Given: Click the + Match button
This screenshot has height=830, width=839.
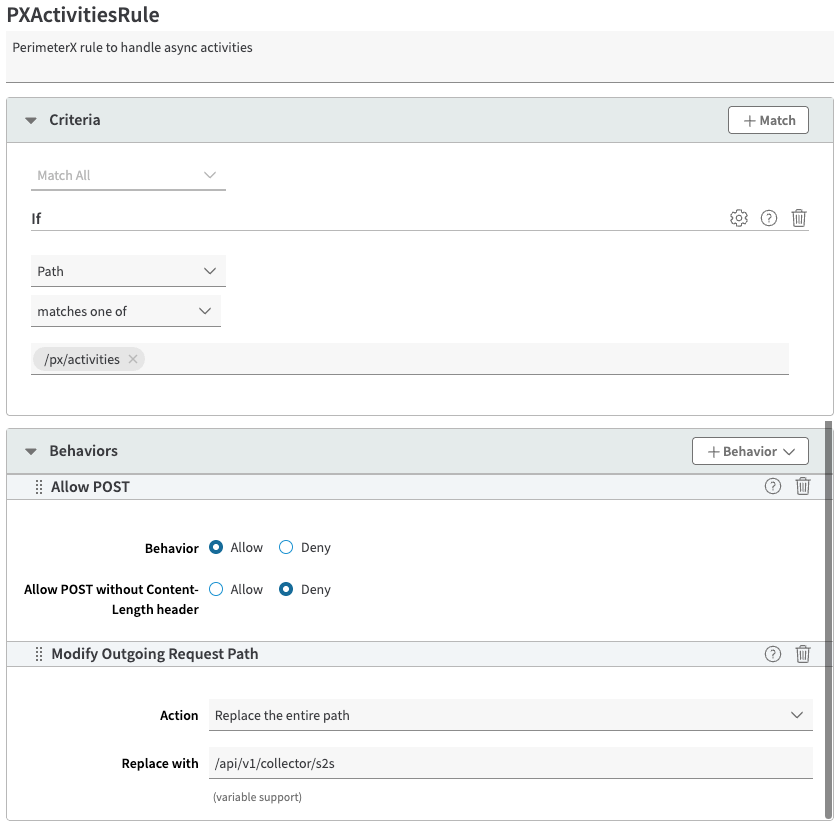Looking at the screenshot, I should tap(768, 120).
